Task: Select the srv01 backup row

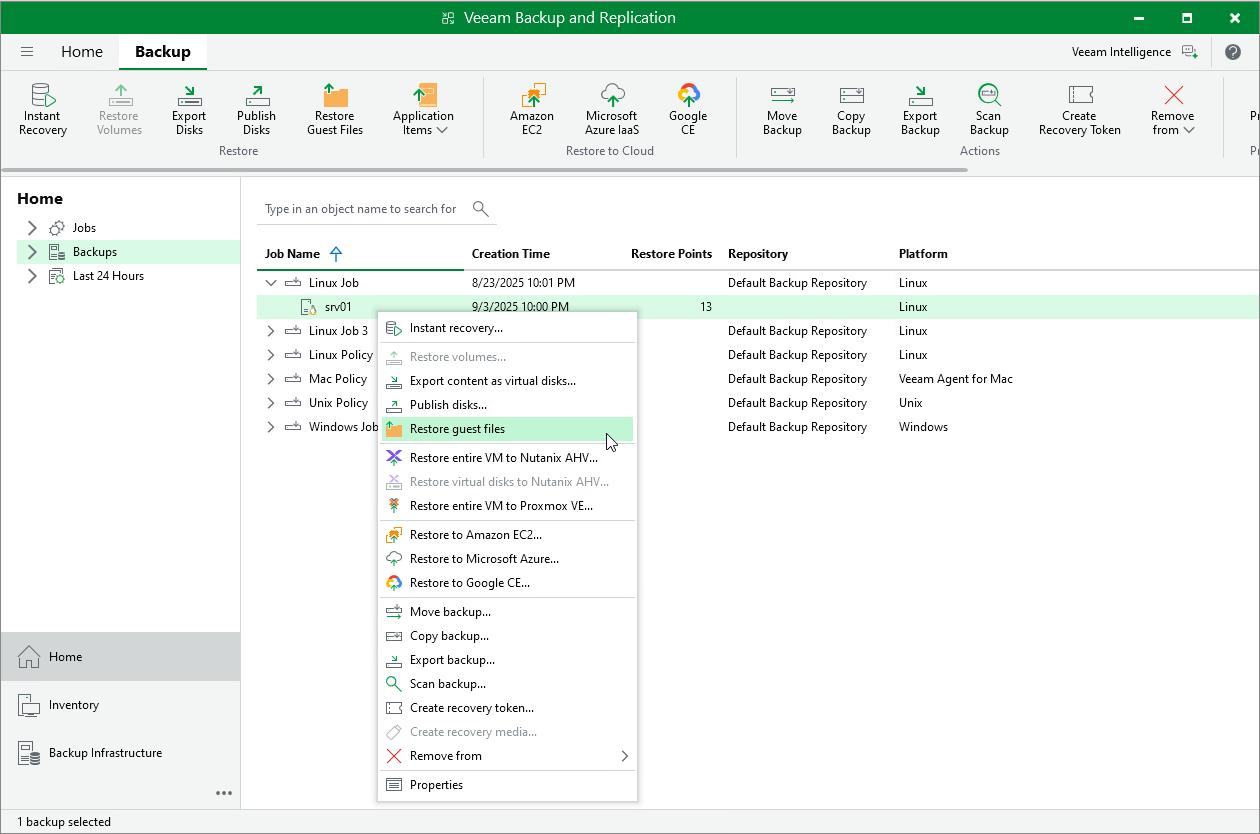Action: point(758,307)
